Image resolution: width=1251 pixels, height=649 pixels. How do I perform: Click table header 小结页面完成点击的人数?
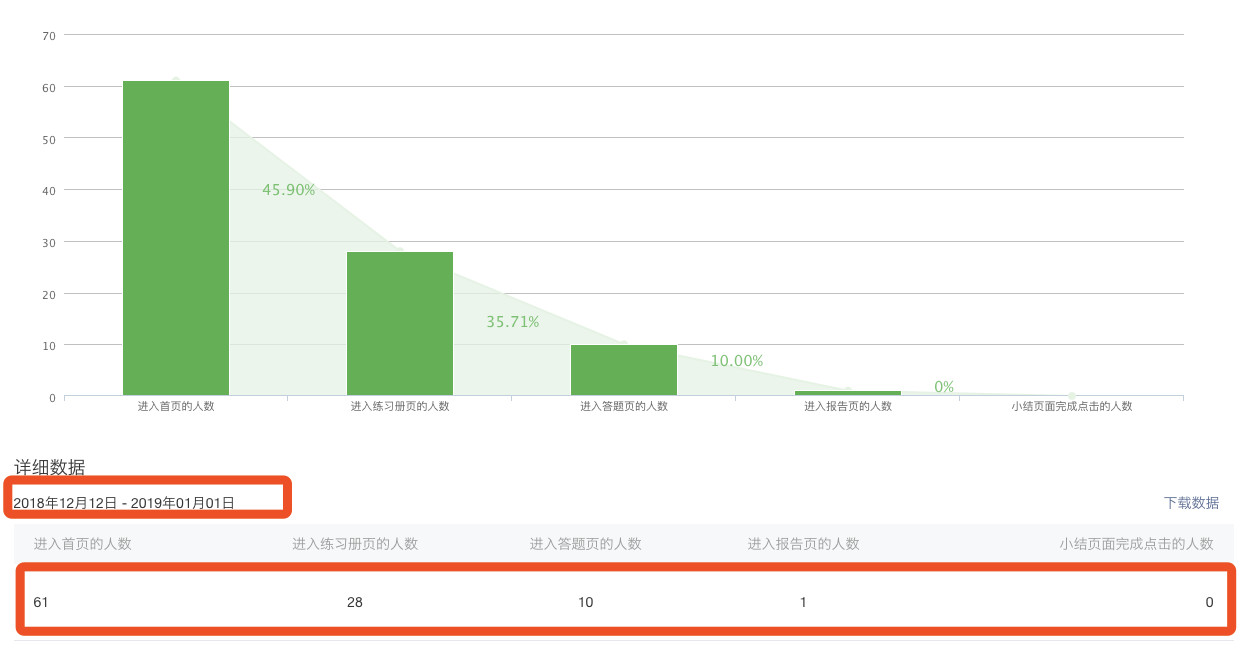(1137, 544)
